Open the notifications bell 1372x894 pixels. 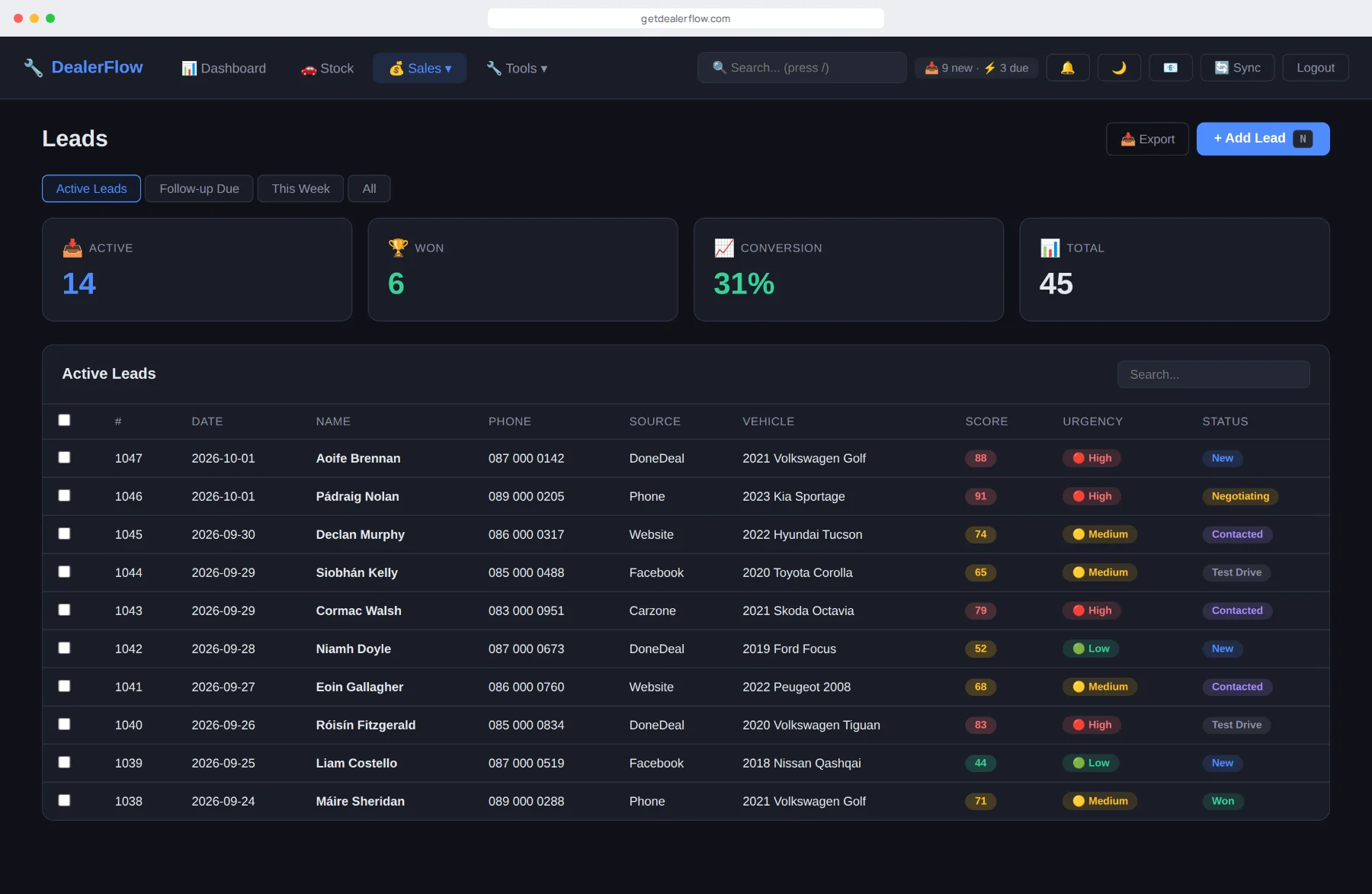click(x=1068, y=68)
